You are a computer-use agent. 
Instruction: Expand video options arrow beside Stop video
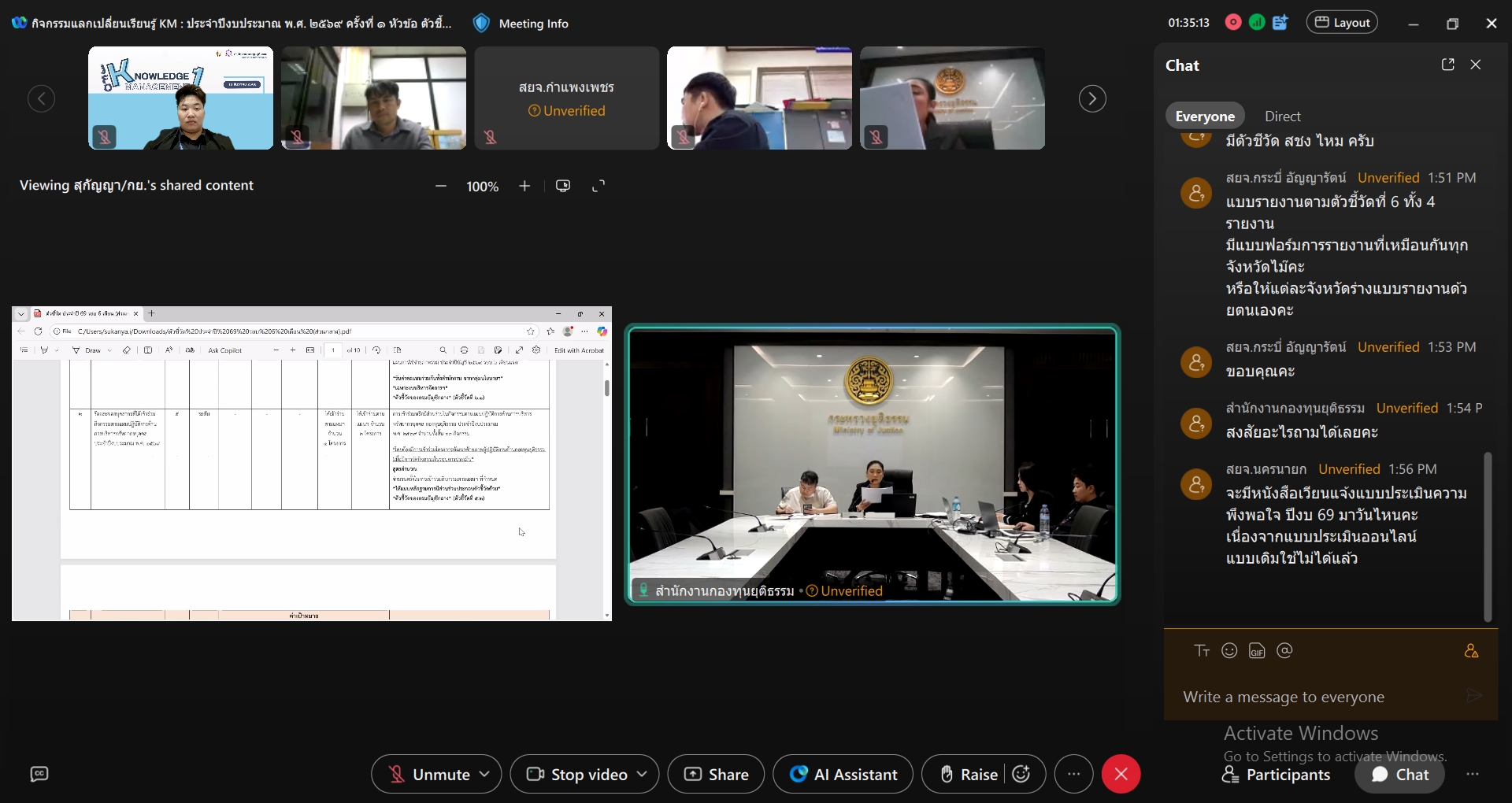(643, 775)
